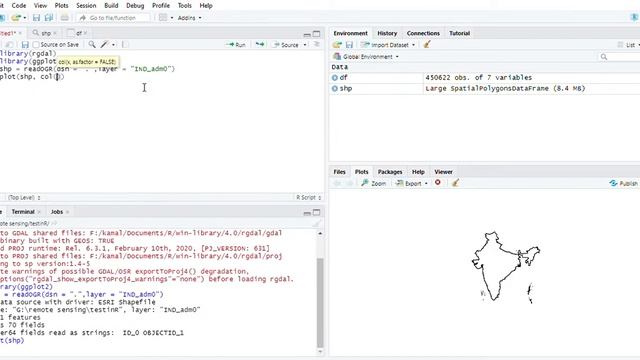Image resolution: width=640 pixels, height=360 pixels.
Task: Open plot Zoom window button
Action: tap(373, 183)
